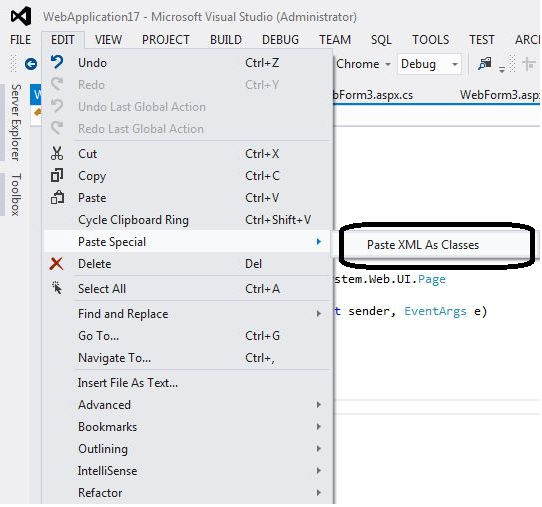Open the VIEW menu
Image resolution: width=542 pixels, height=507 pixels.
coord(109,40)
